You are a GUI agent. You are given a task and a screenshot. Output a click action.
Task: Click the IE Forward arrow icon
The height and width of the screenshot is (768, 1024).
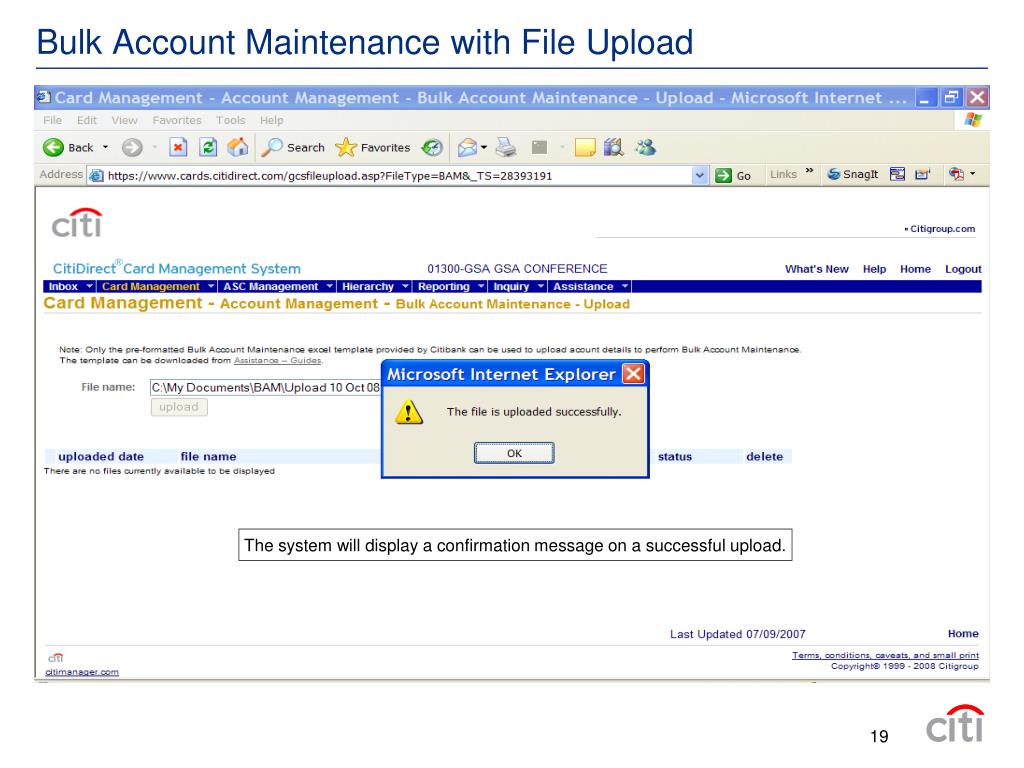pyautogui.click(x=132, y=148)
